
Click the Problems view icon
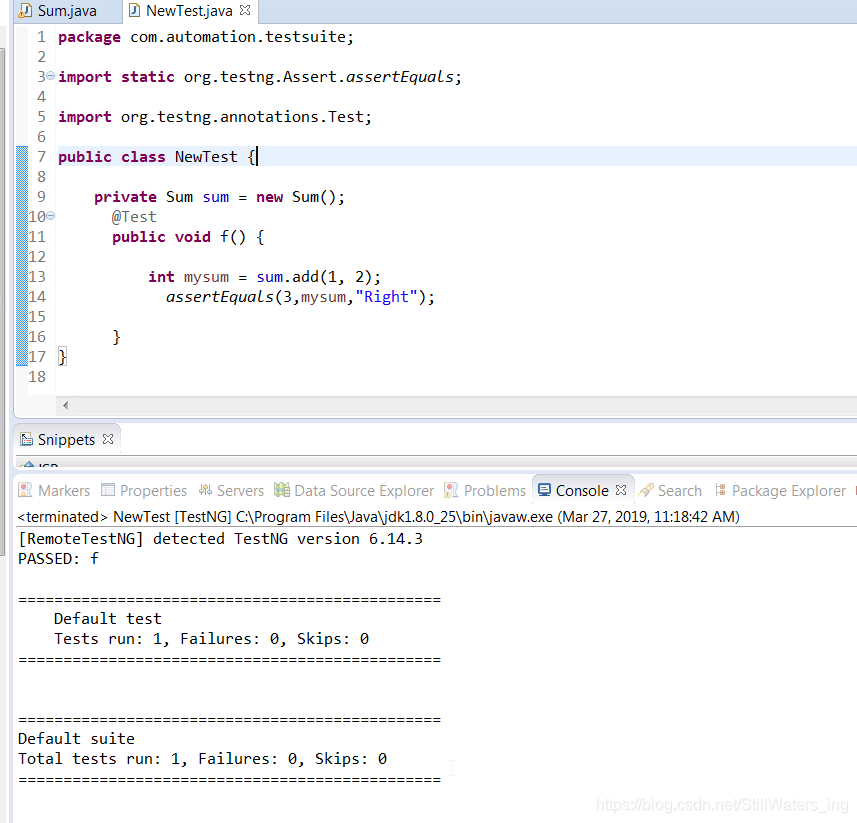[x=451, y=490]
